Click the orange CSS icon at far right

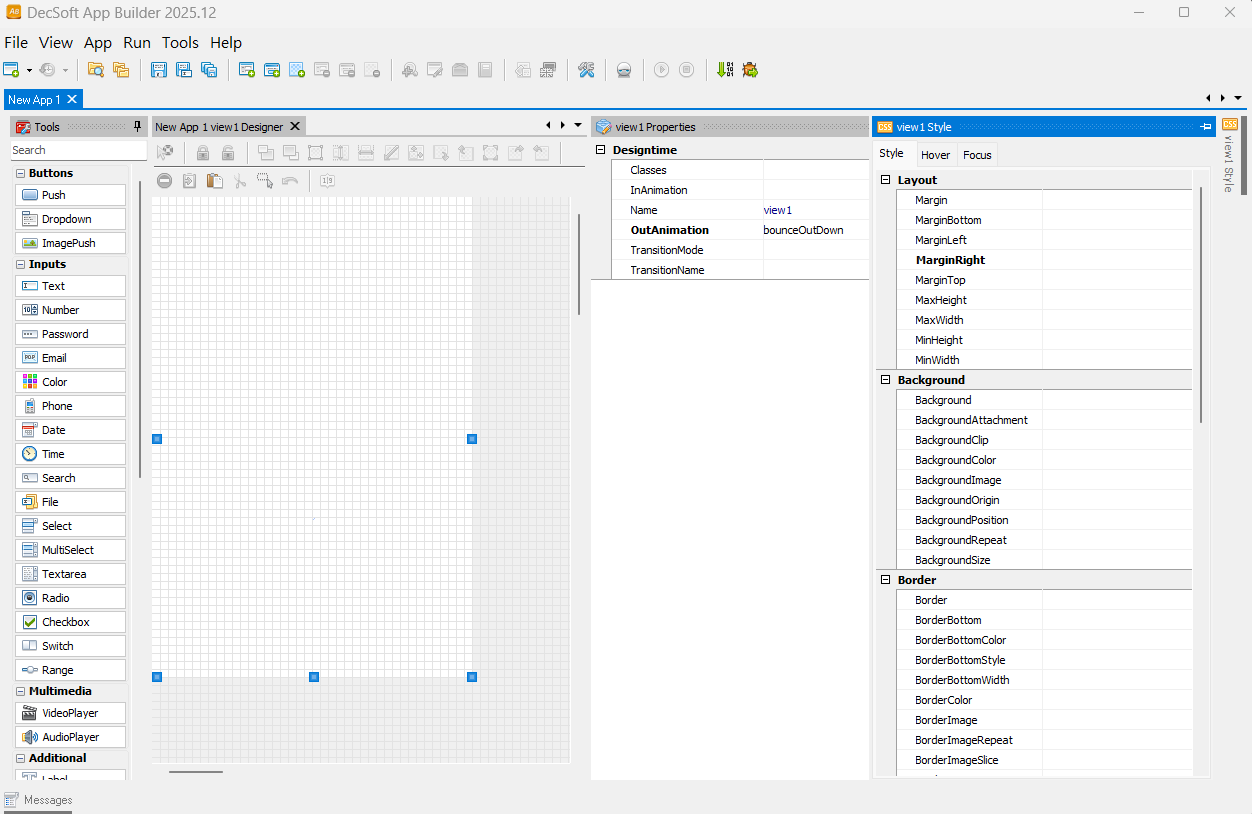[1230, 124]
